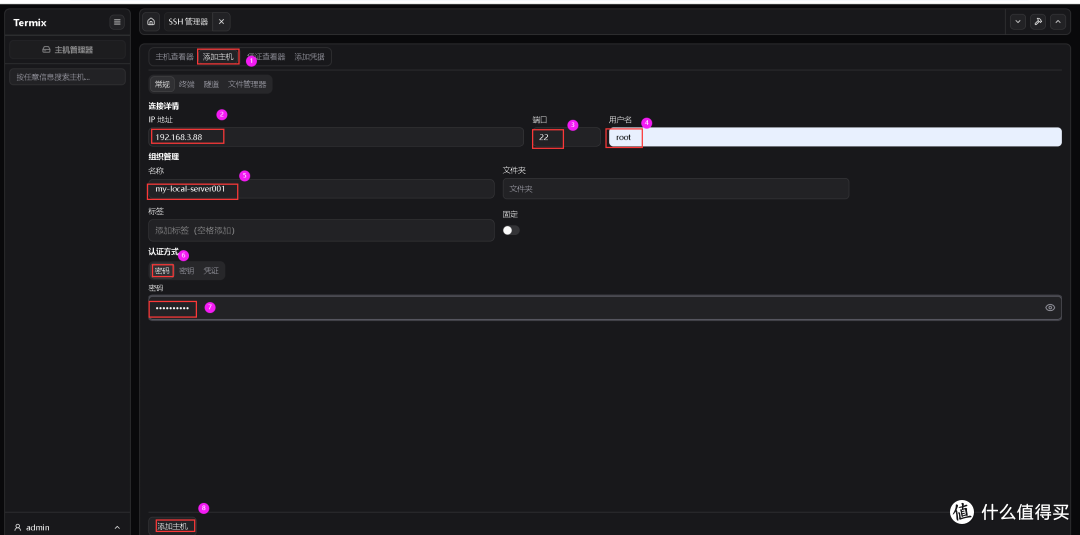Click the 连接详情 section heading

point(164,106)
